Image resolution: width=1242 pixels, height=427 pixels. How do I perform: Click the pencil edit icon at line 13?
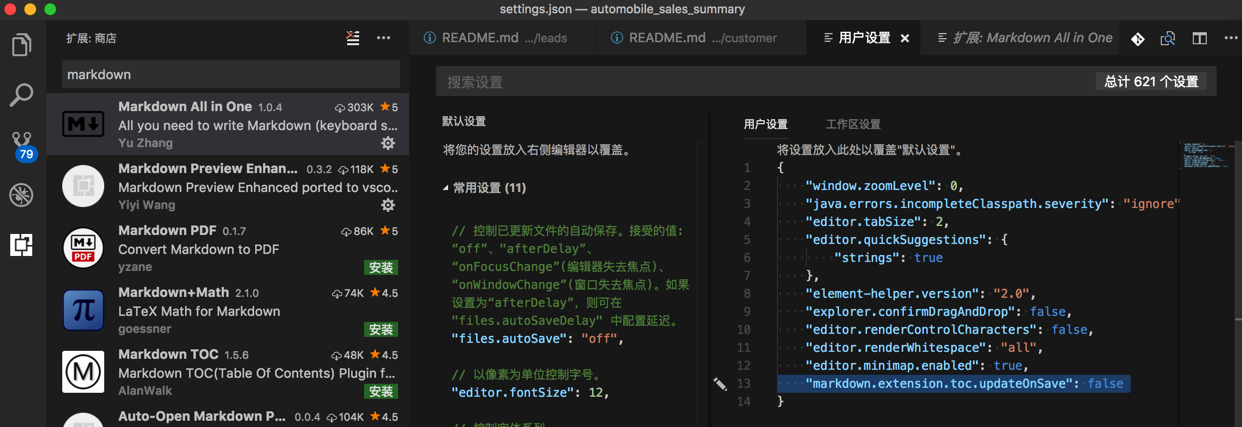click(x=720, y=384)
